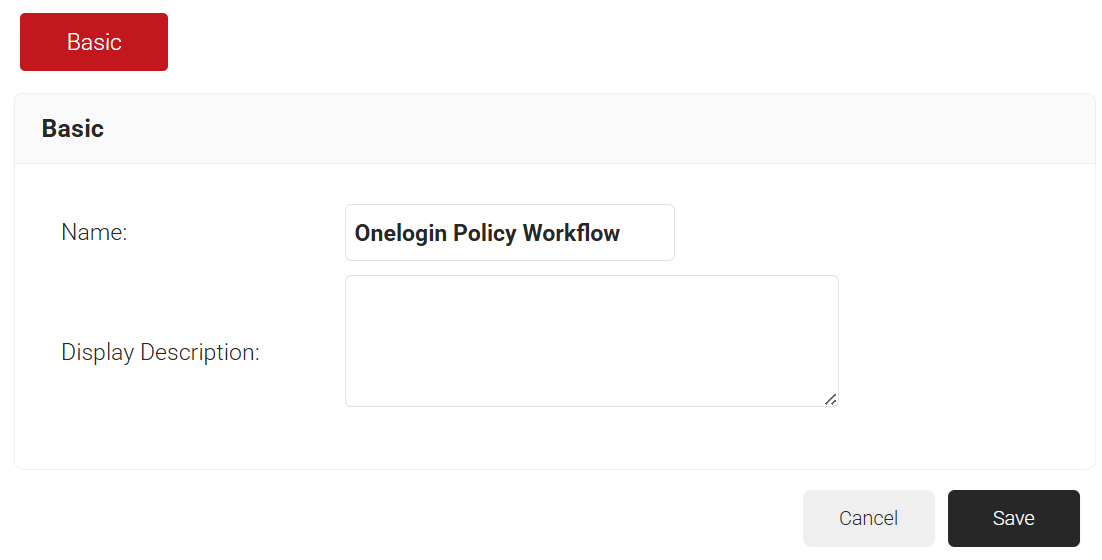
Task: Switch to the red Basic tab
Action: [94, 42]
